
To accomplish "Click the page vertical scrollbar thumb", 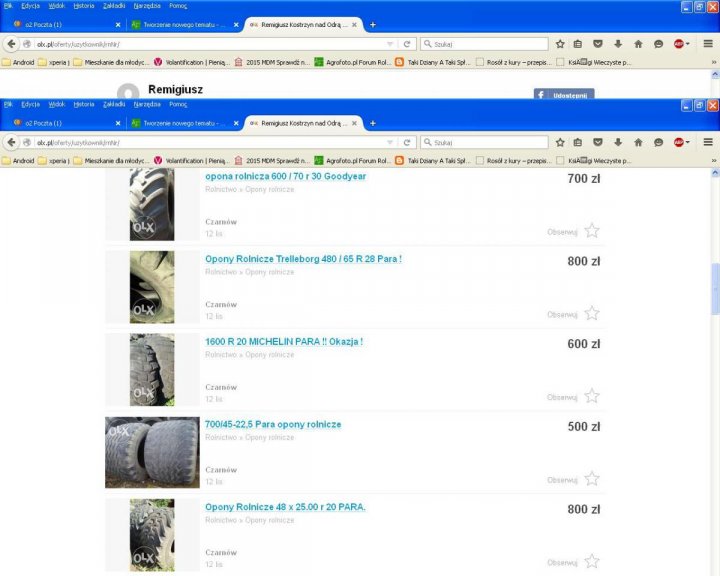I will (x=714, y=290).
